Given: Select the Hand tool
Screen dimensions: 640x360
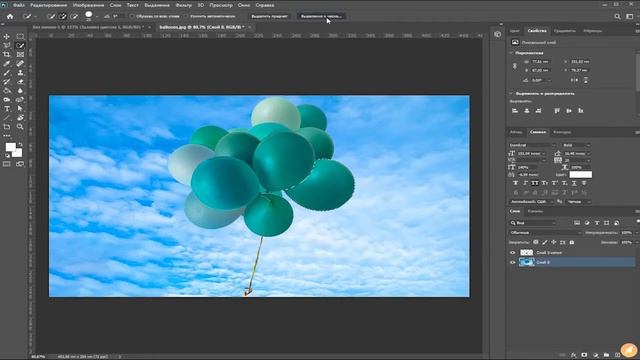Looking at the screenshot, I should coord(20,118).
